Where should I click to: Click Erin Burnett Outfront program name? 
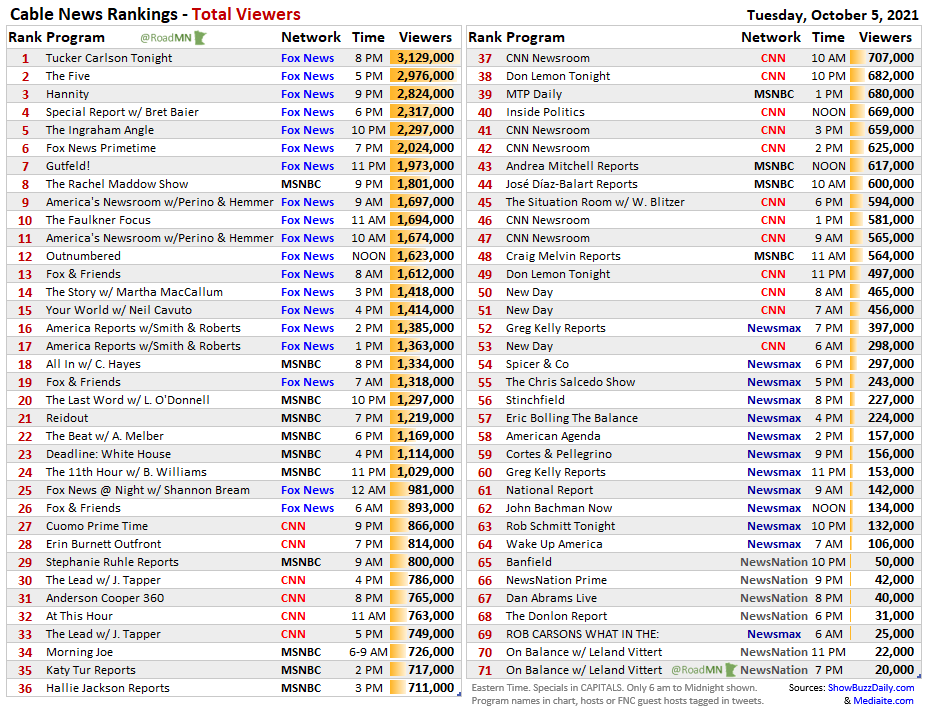tap(103, 544)
